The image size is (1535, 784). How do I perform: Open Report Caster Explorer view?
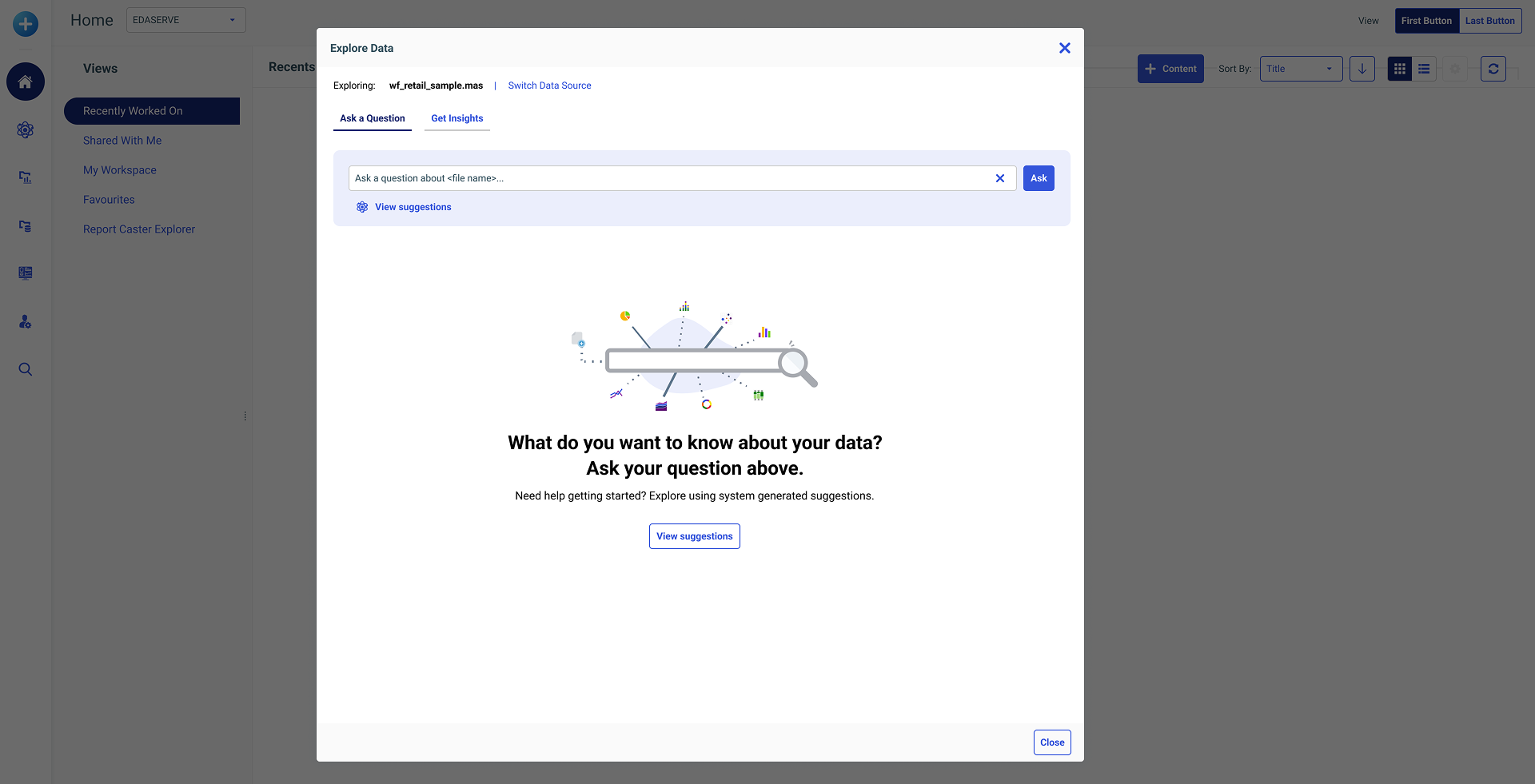click(x=139, y=229)
